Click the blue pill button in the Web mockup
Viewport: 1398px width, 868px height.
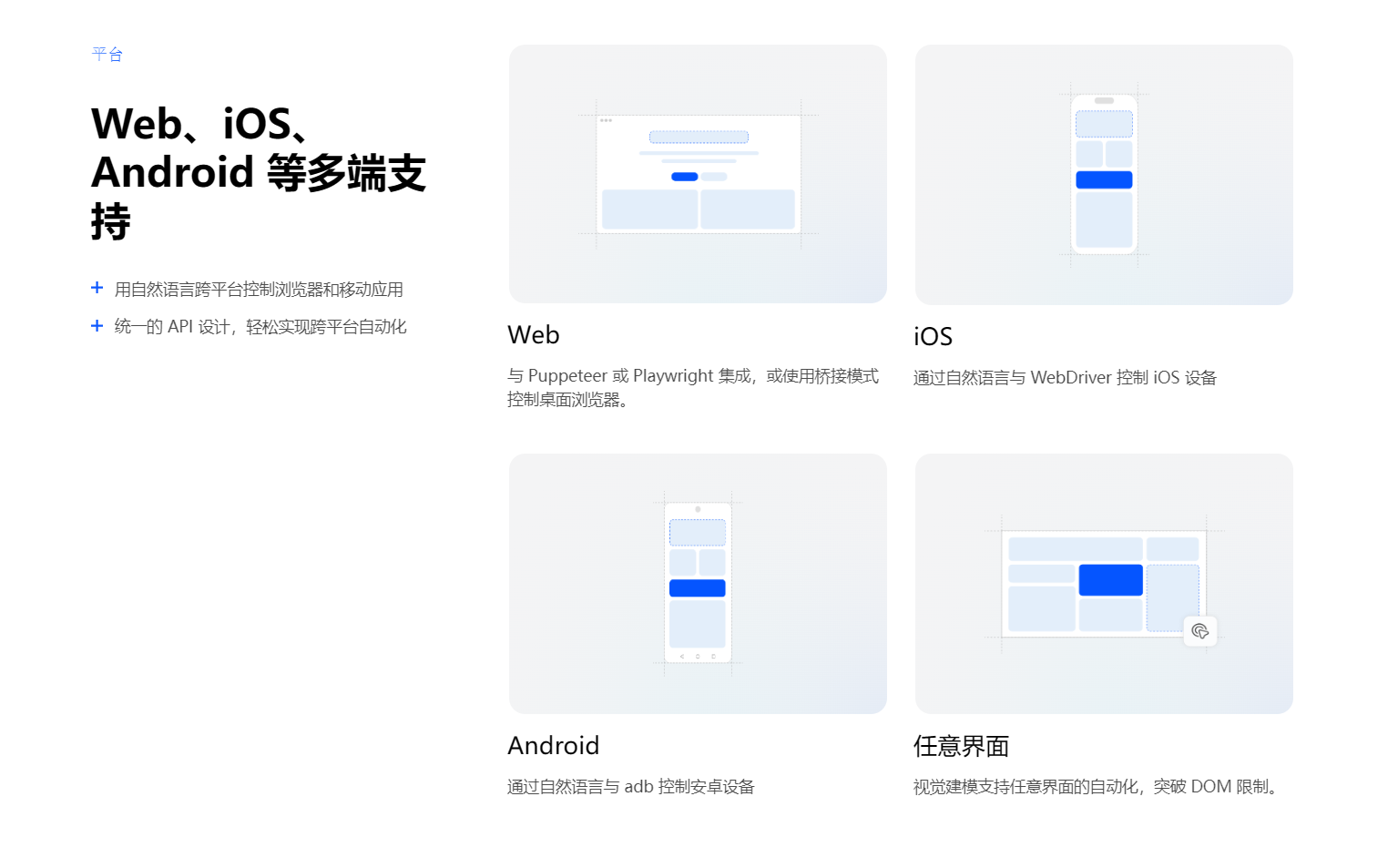coord(685,177)
